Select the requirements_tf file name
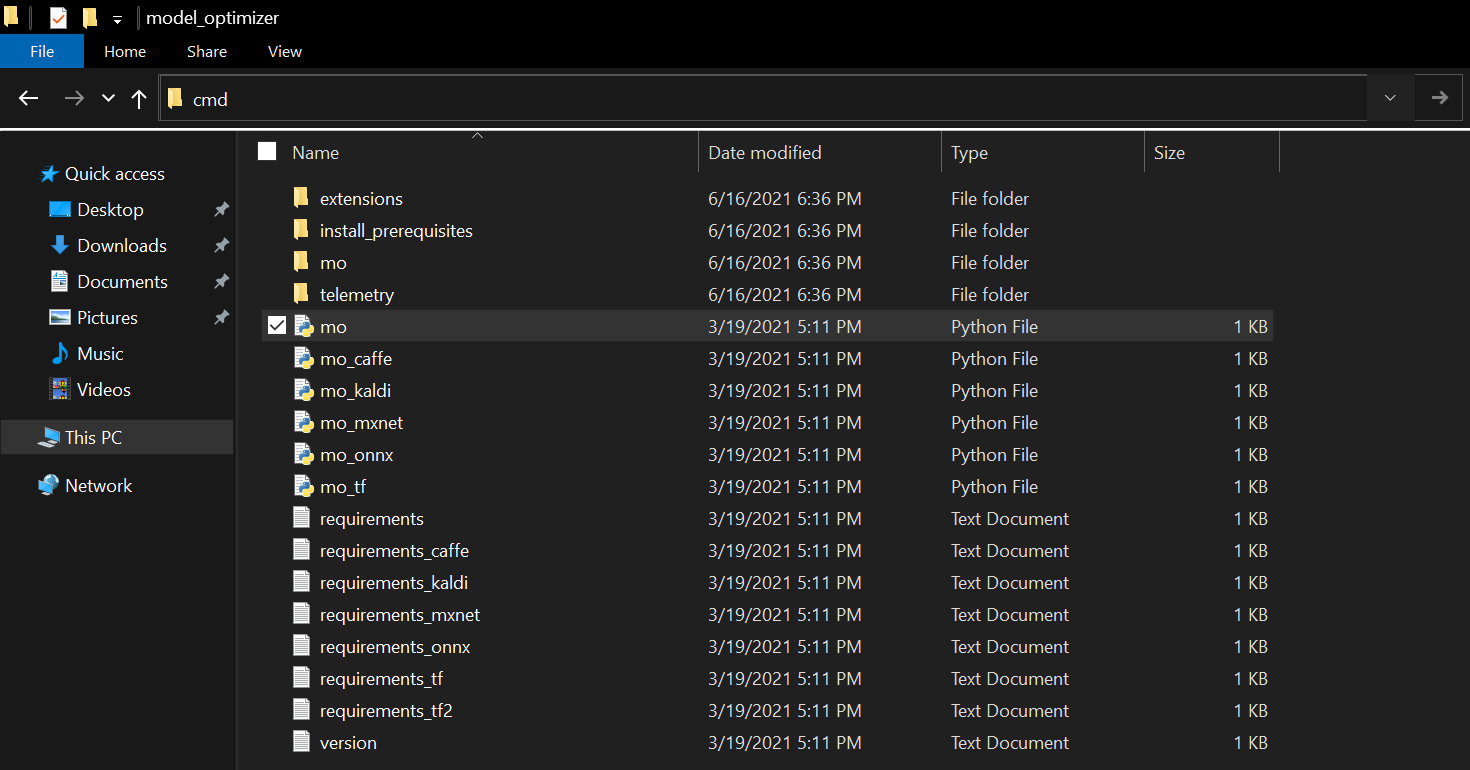 click(381, 678)
